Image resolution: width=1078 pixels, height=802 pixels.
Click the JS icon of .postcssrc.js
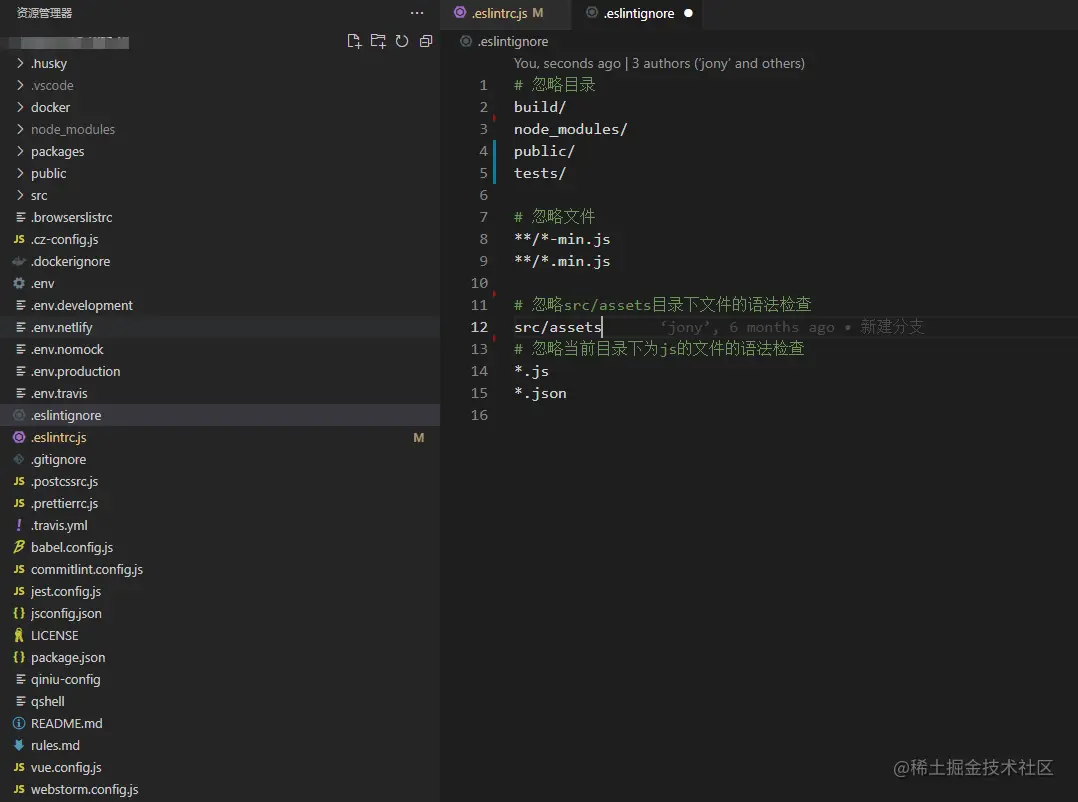pos(19,481)
